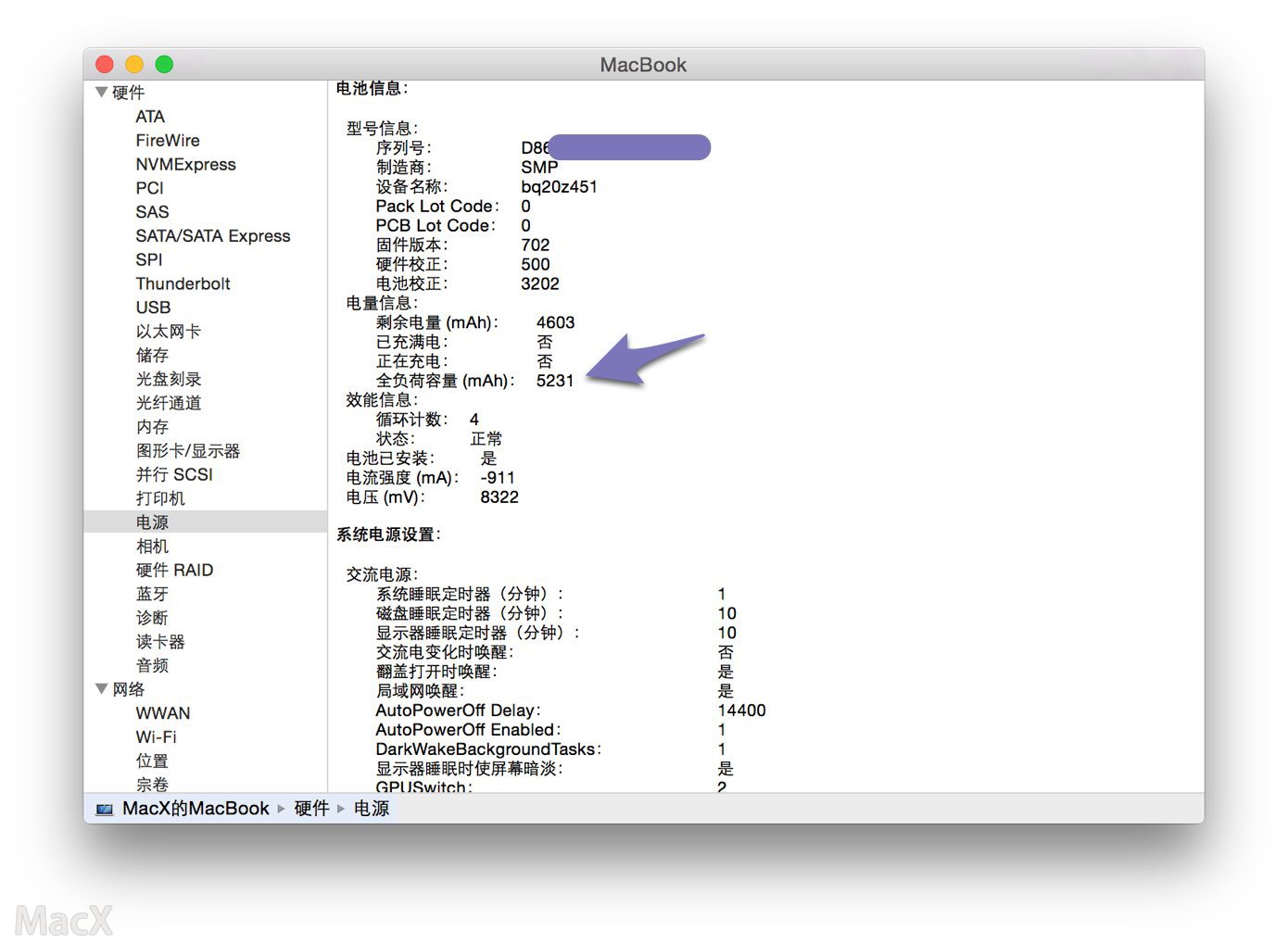Click the 硬件校正 value 500
This screenshot has width=1288, height=943.
pos(536,264)
